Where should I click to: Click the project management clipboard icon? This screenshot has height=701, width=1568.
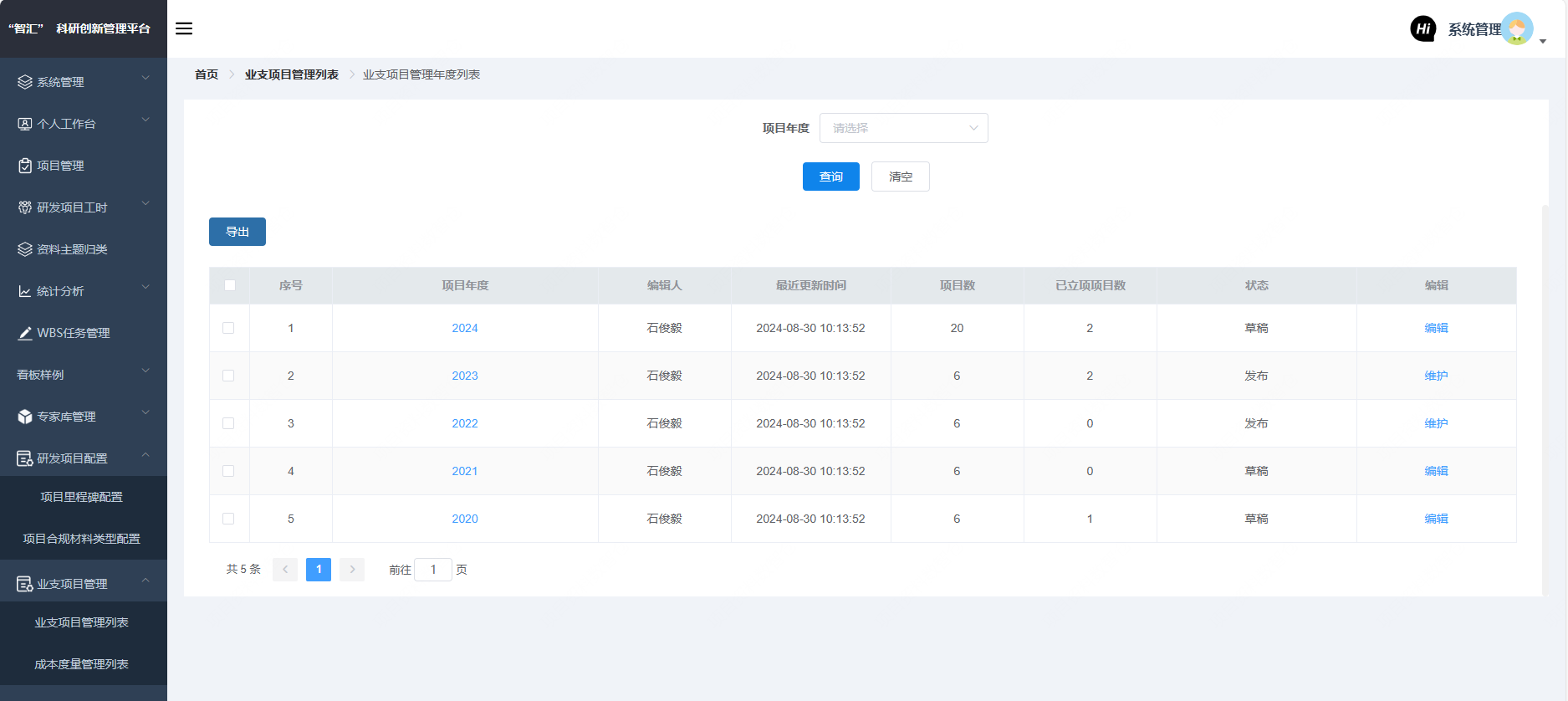point(25,166)
